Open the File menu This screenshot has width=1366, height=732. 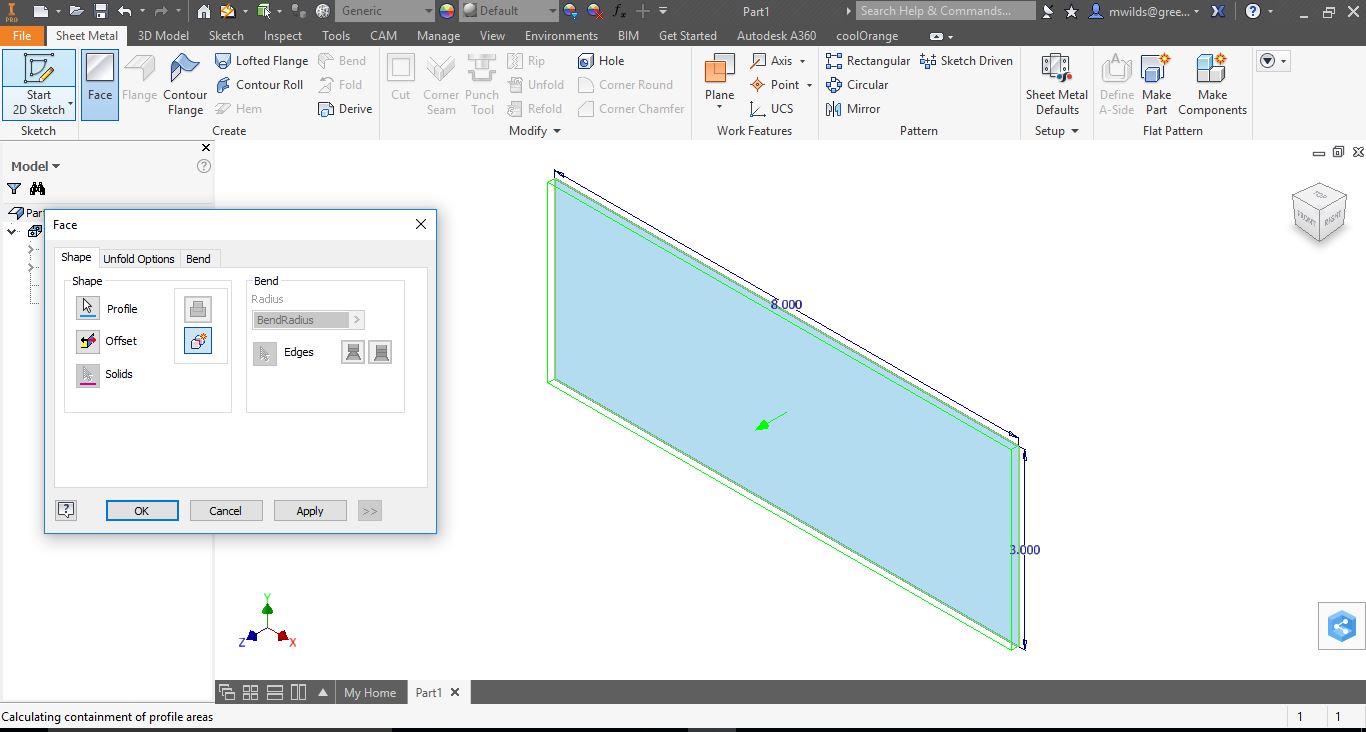point(22,35)
